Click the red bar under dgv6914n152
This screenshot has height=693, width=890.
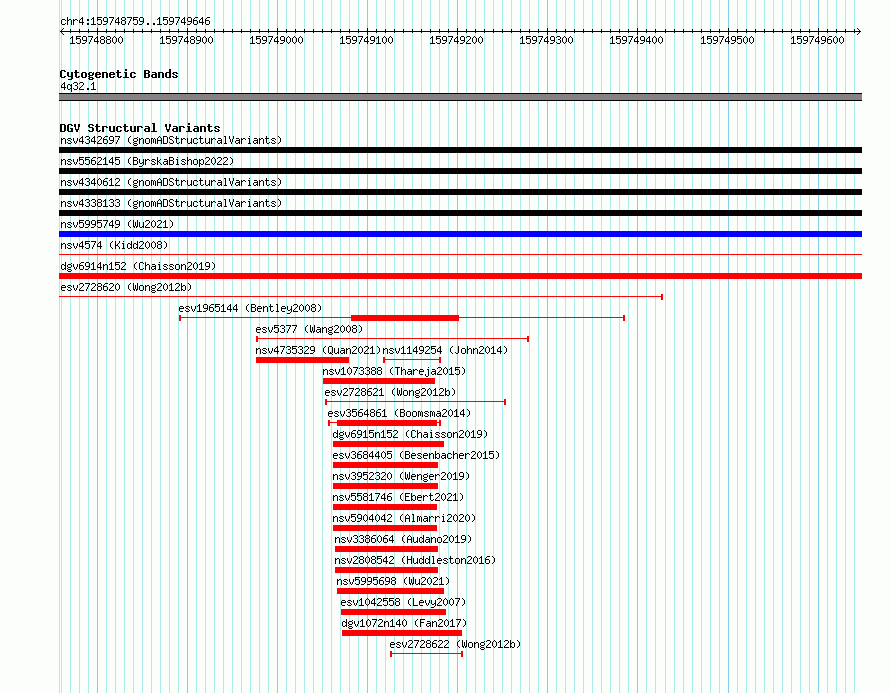pos(460,276)
